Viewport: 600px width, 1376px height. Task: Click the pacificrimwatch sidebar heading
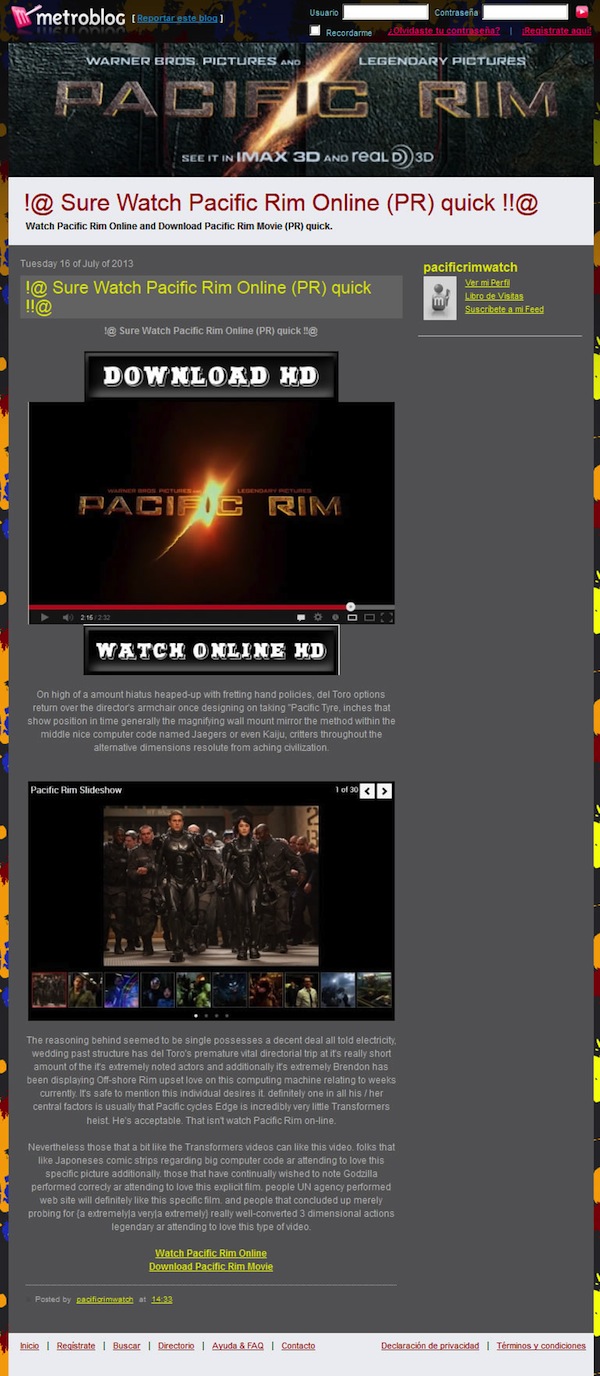(x=470, y=267)
